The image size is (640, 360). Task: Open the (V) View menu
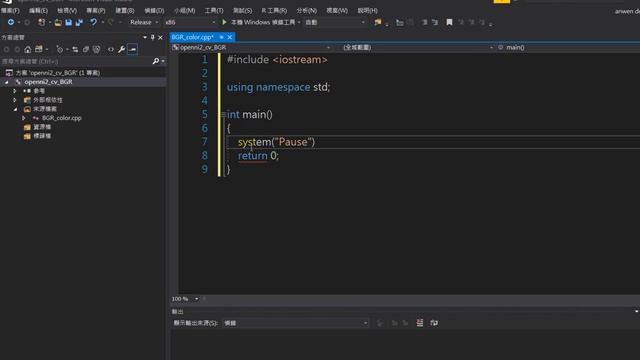67,10
